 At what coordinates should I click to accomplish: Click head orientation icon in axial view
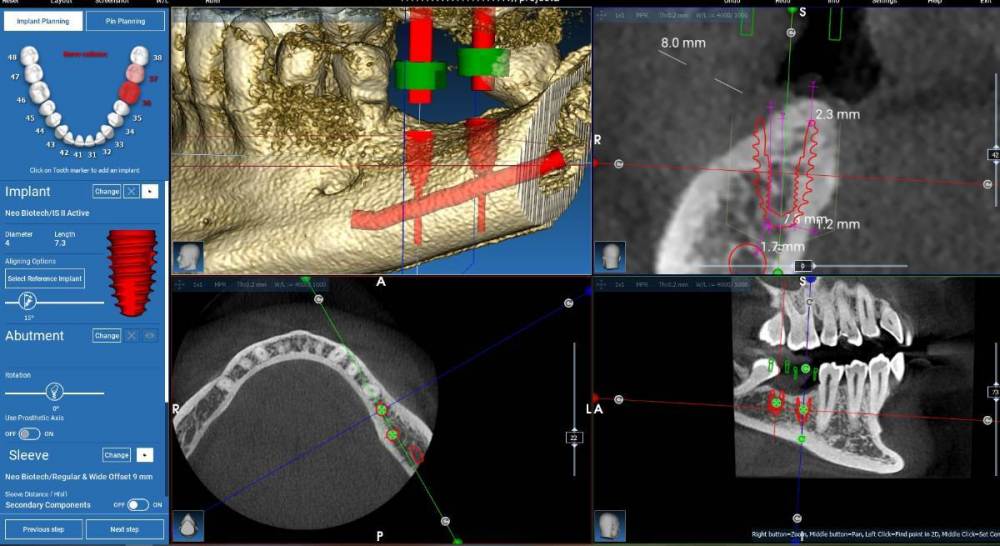point(188,525)
